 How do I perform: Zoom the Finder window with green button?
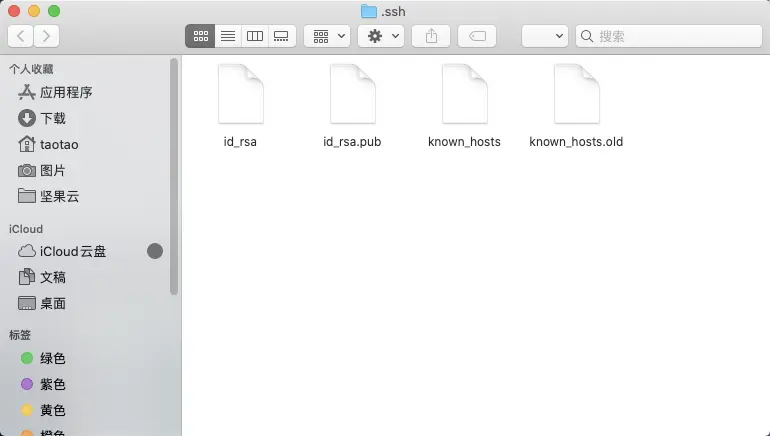pos(54,11)
